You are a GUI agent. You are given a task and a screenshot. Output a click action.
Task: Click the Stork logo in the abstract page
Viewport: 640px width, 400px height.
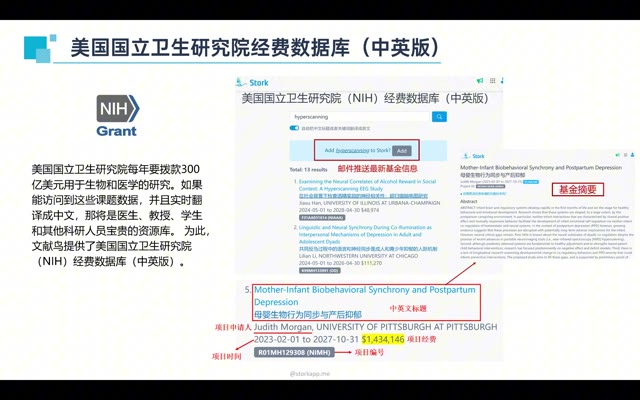(474, 156)
